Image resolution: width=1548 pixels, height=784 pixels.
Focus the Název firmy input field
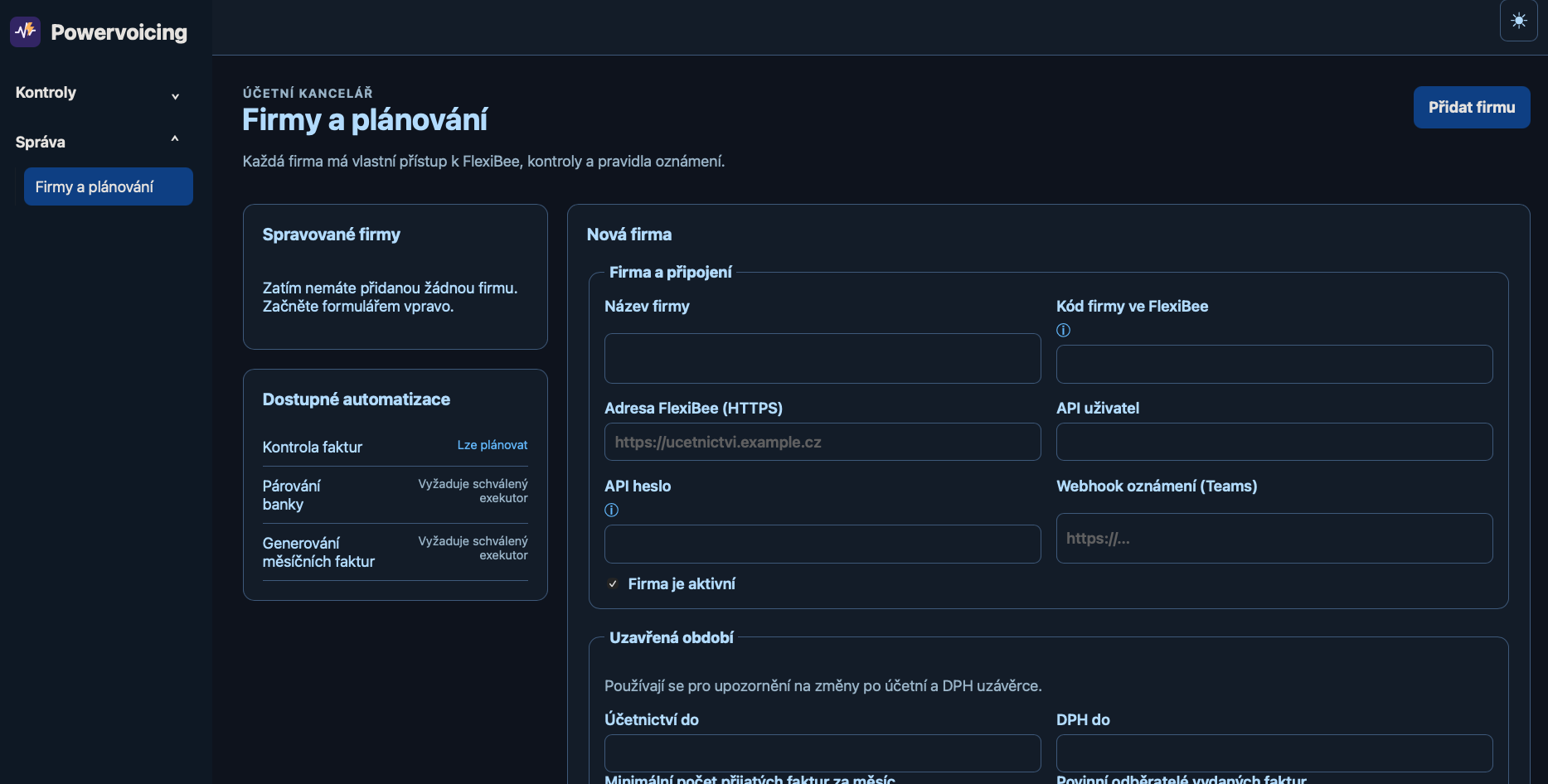[823, 358]
